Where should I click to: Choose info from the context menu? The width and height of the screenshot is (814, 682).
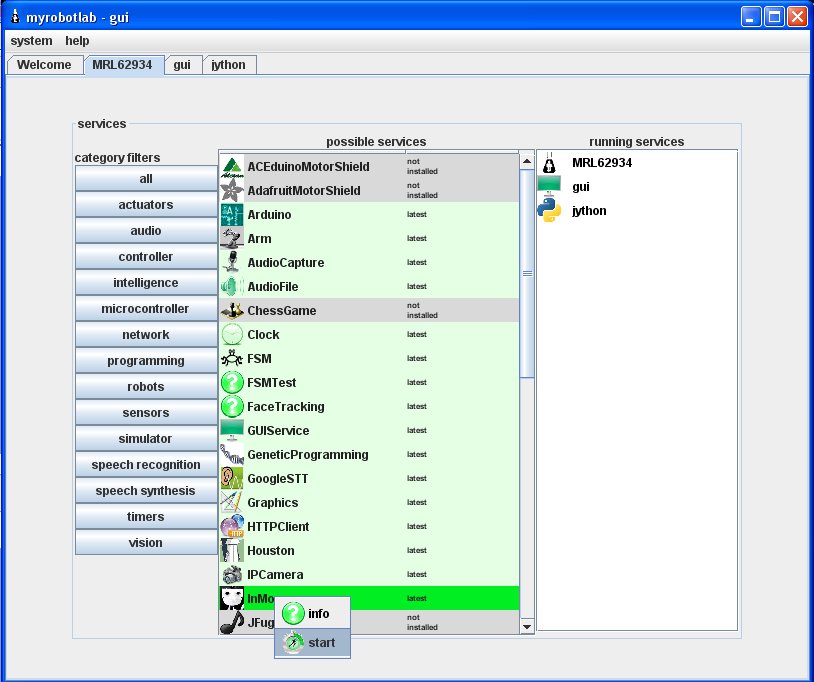[312, 614]
